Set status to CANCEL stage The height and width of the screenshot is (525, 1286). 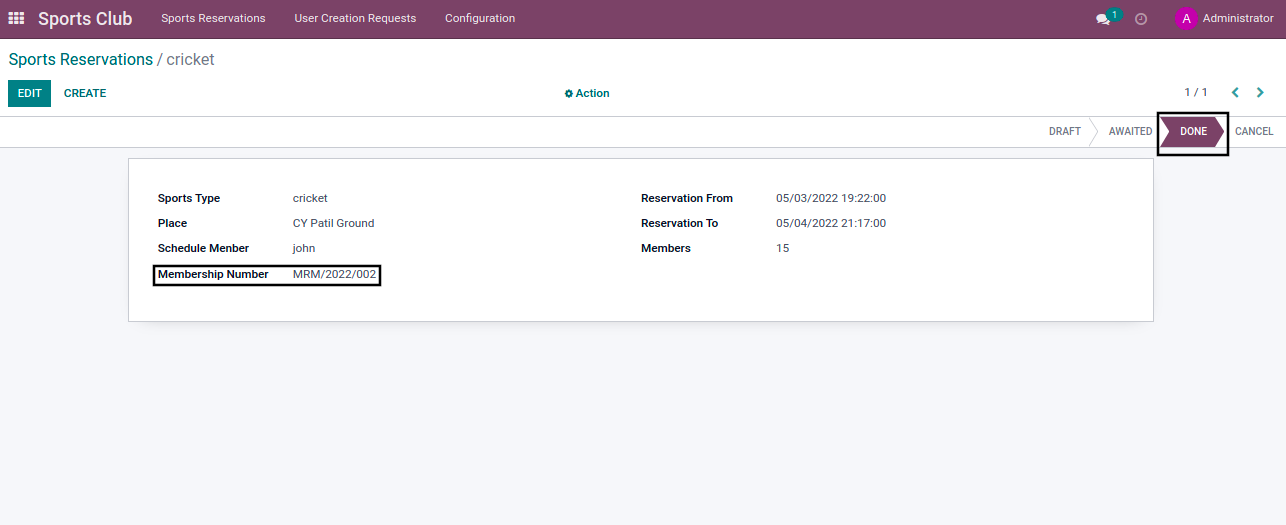[x=1254, y=132]
